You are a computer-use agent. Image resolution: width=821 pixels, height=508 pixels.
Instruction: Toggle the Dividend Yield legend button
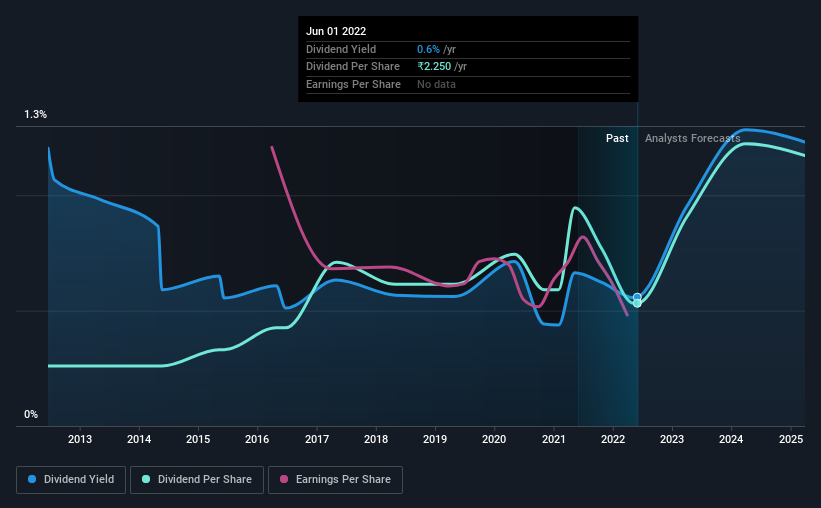pyautogui.click(x=71, y=479)
